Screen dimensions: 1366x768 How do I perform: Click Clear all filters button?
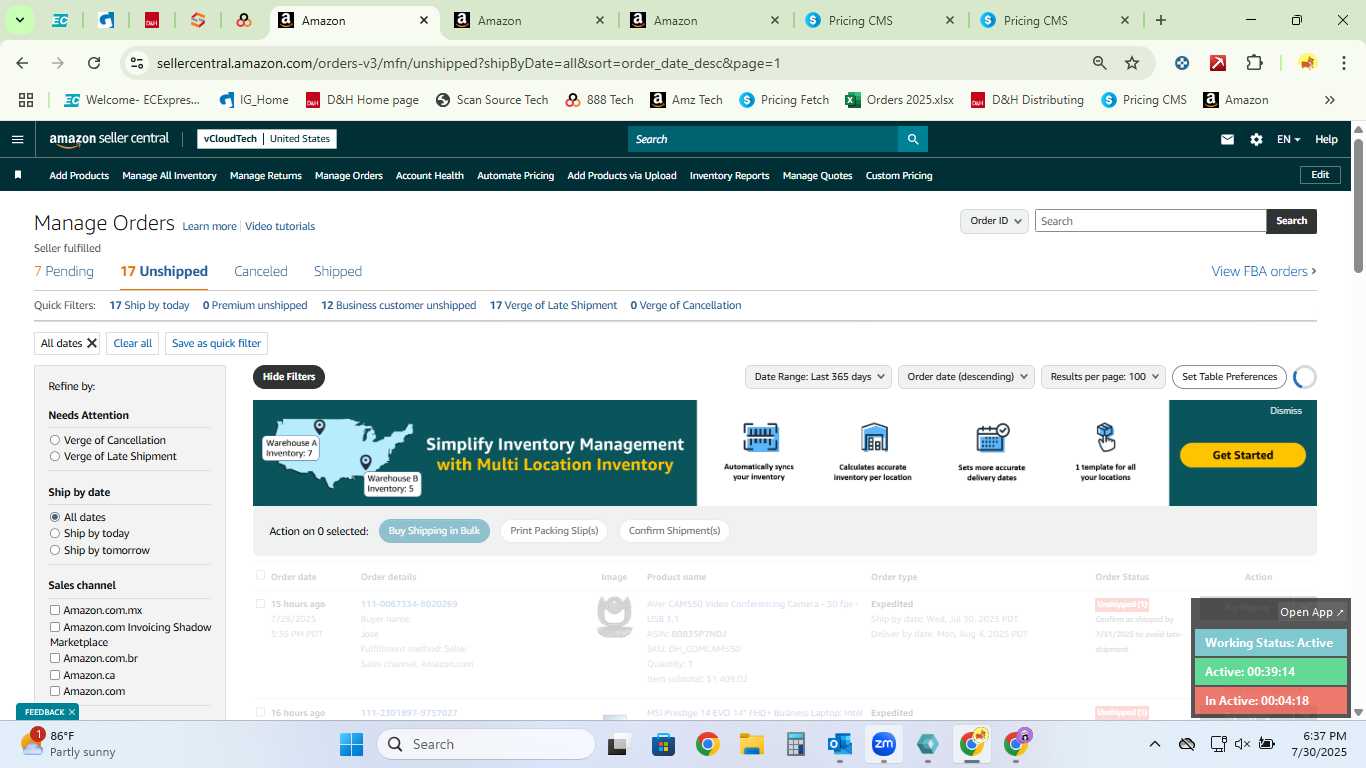133,343
